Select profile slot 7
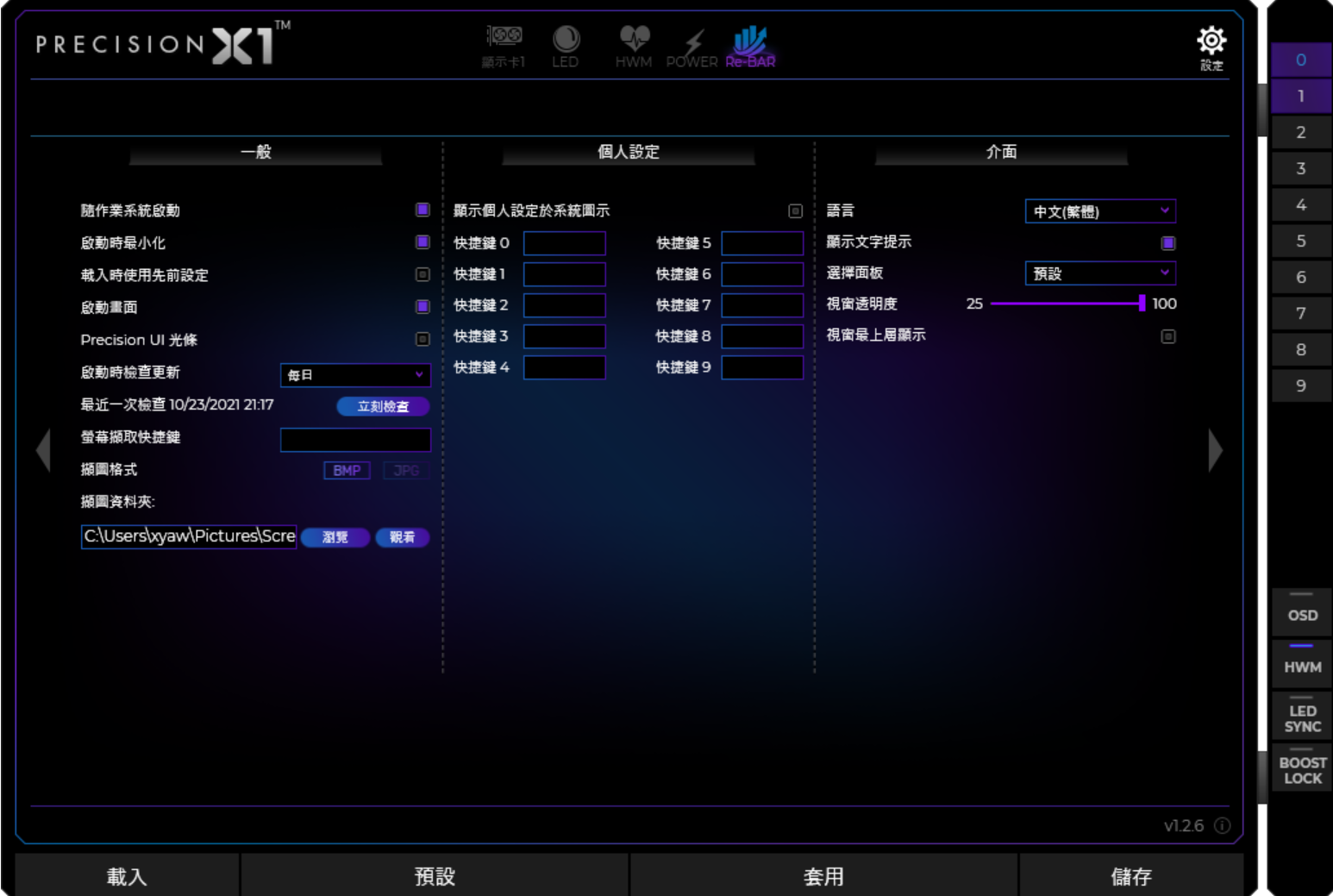Screen dimensions: 1333x896 coord(1301,313)
